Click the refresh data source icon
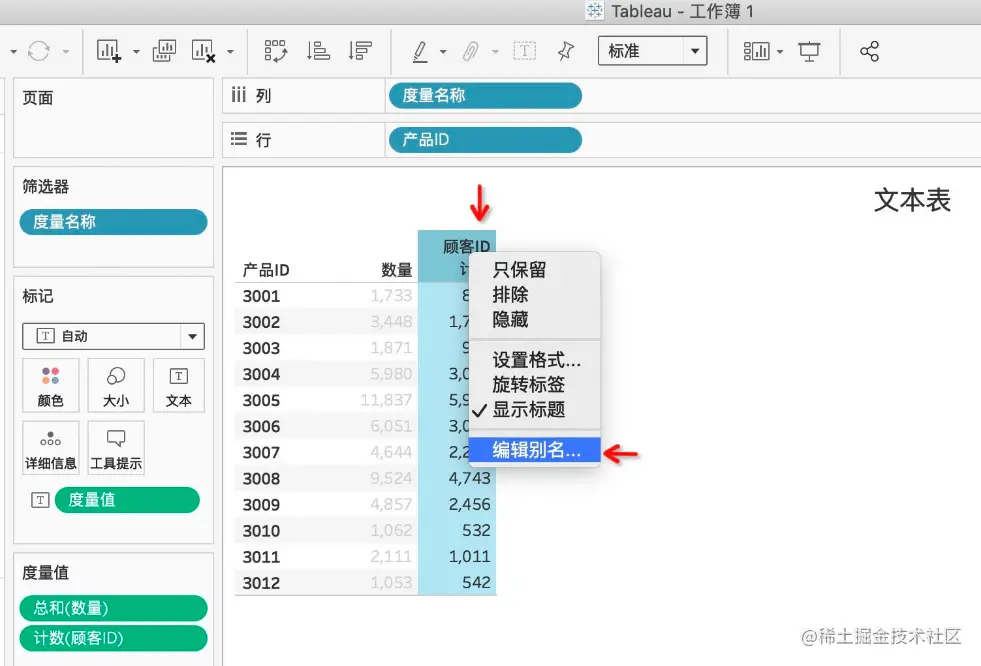The height and width of the screenshot is (666, 981). click(39, 51)
